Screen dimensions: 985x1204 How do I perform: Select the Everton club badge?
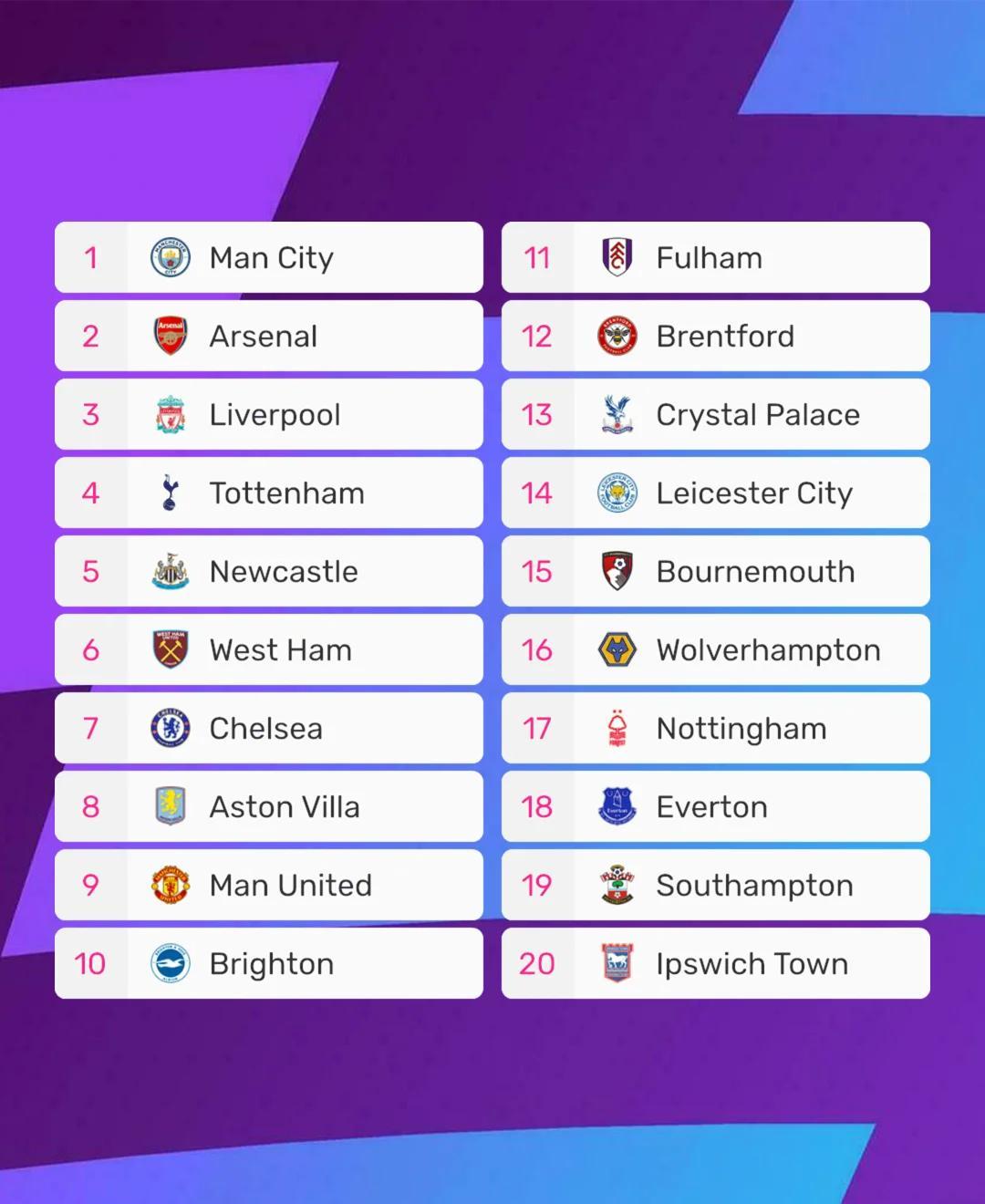click(x=617, y=807)
